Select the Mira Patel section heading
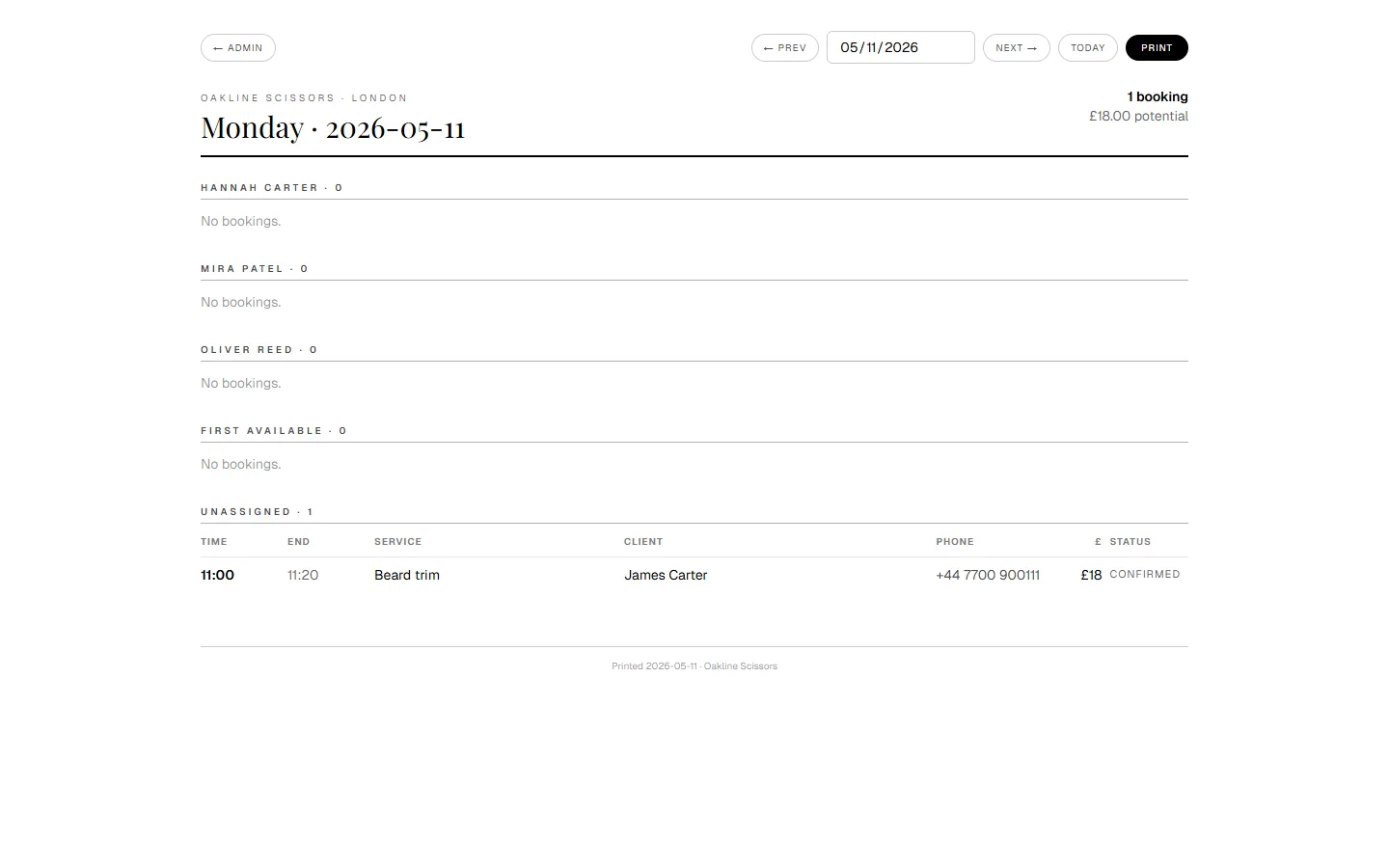The width and height of the screenshot is (1389, 868). point(255,269)
